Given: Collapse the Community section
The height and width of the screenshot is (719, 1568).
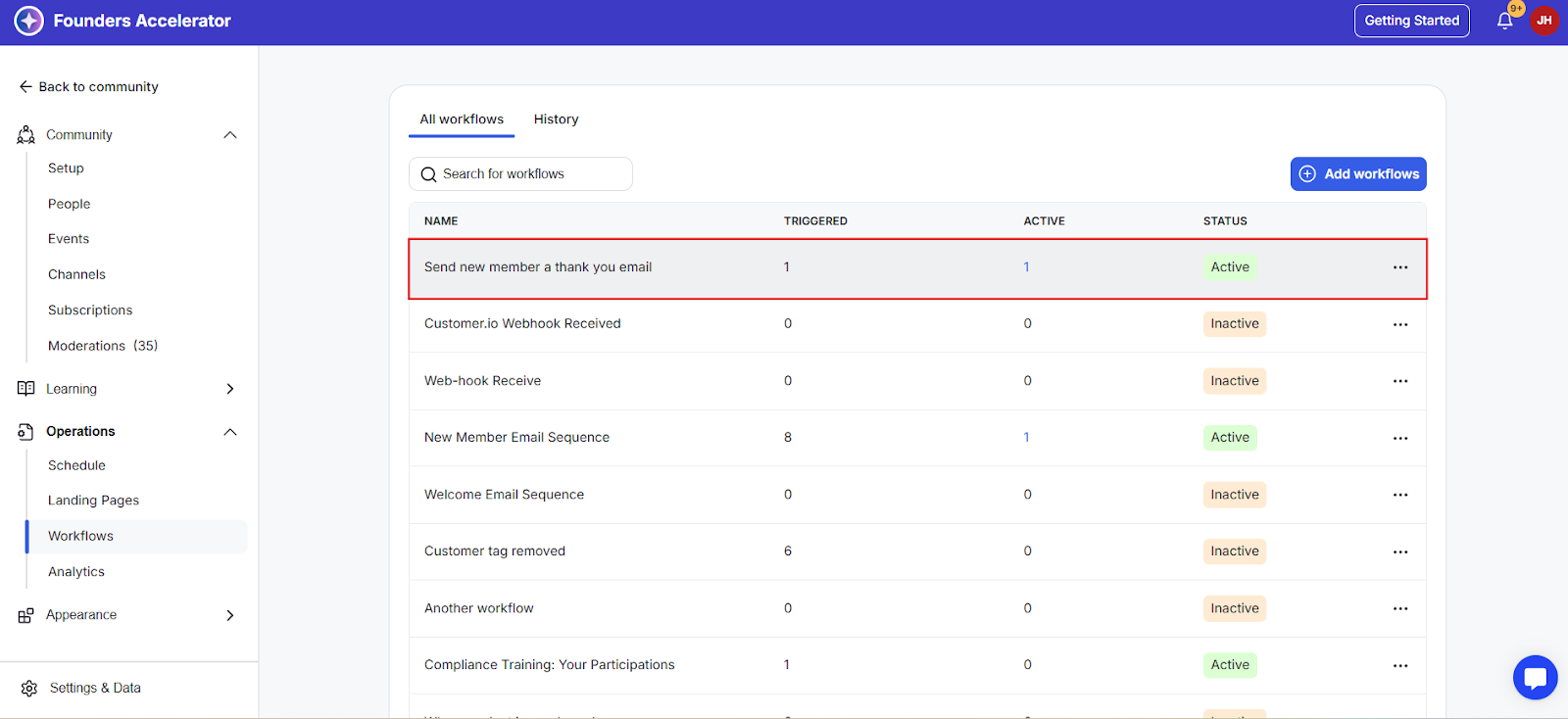Looking at the screenshot, I should tap(230, 135).
